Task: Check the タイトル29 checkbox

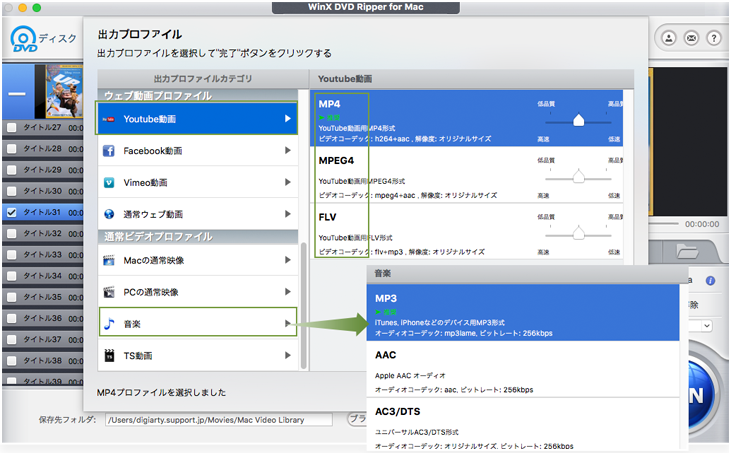Action: (x=12, y=170)
